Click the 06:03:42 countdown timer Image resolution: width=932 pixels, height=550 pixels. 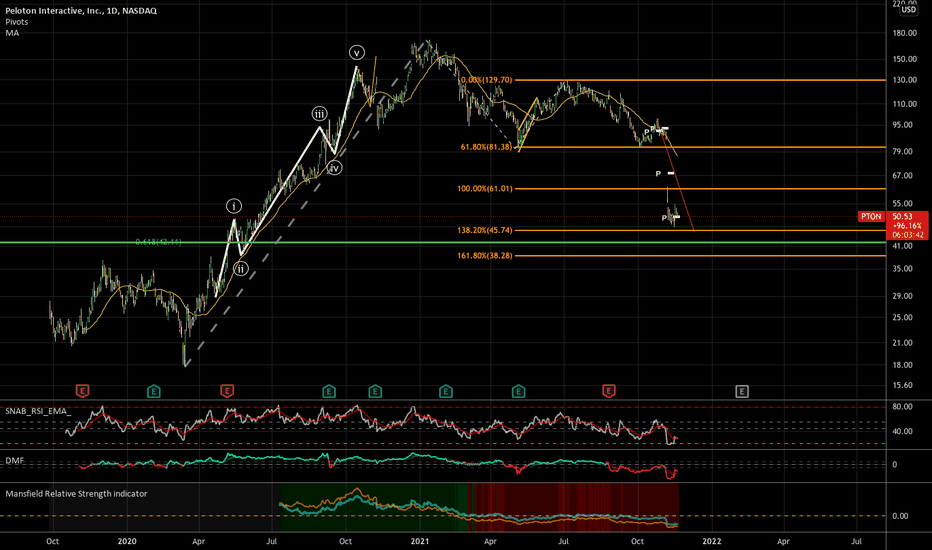(x=908, y=235)
